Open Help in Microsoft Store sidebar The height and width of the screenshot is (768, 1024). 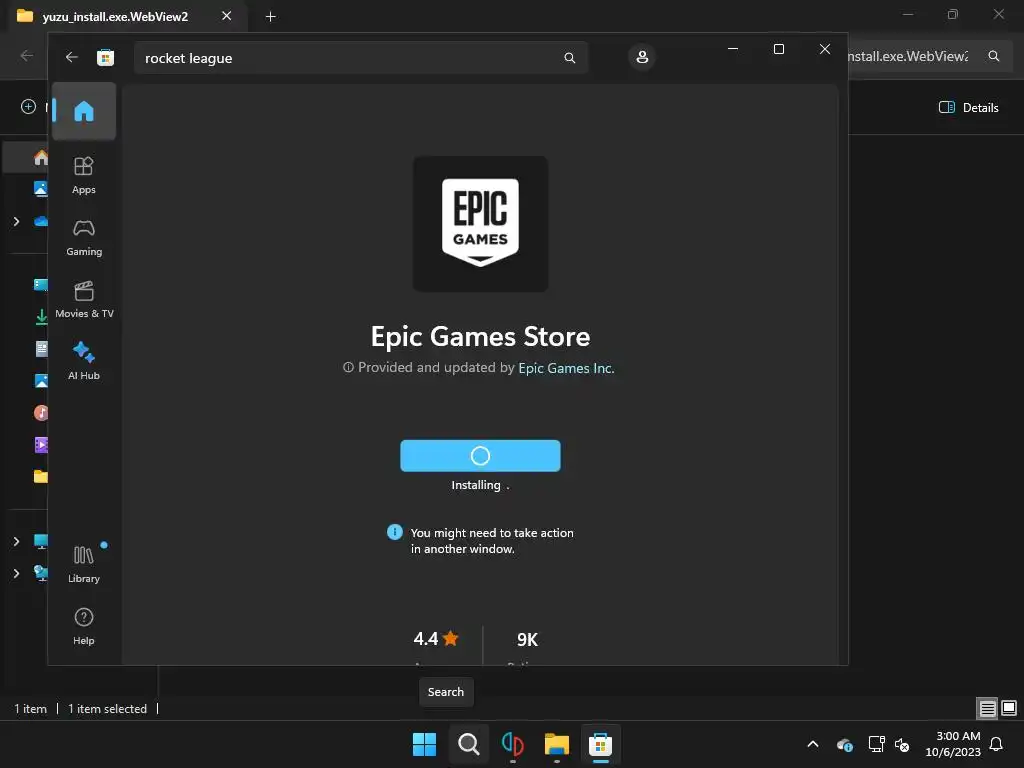click(84, 626)
